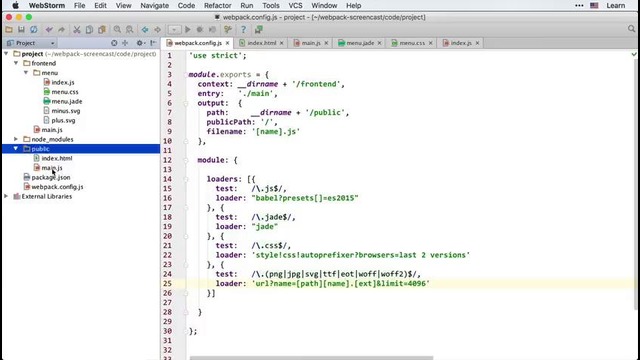Open the File menu
This screenshot has width=640, height=360.
click(x=80, y=6)
